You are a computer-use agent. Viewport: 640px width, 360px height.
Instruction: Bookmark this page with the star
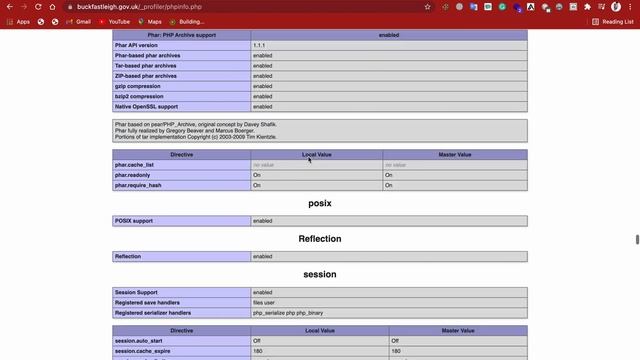(x=427, y=7)
